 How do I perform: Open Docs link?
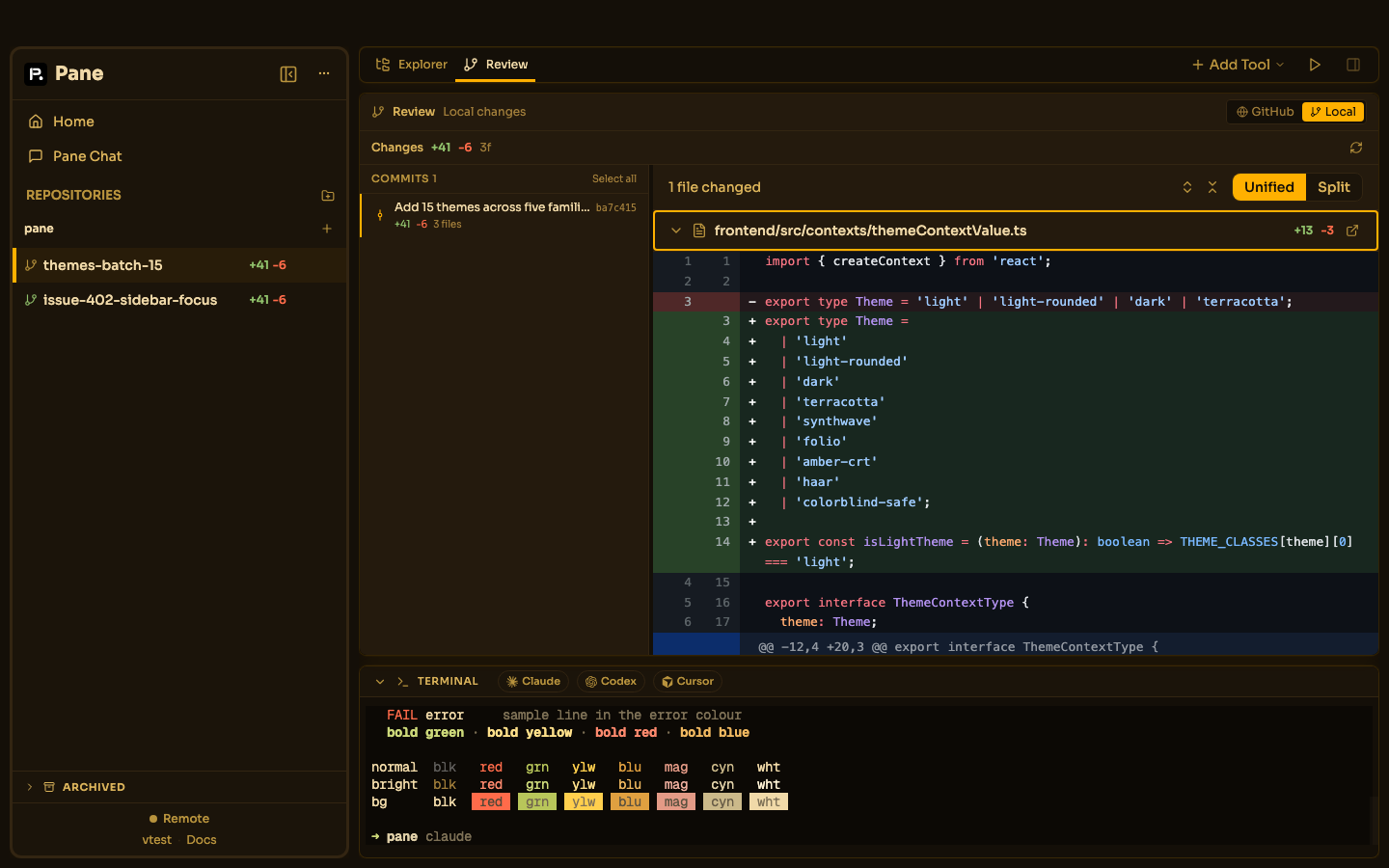click(202, 840)
